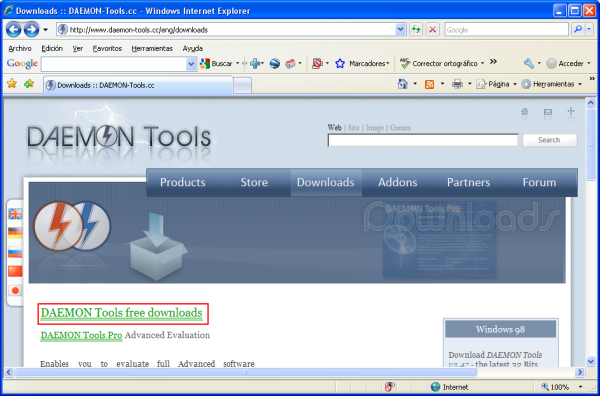Image resolution: width=600 pixels, height=396 pixels.
Task: Click the RSS feeds icon
Action: point(430,84)
